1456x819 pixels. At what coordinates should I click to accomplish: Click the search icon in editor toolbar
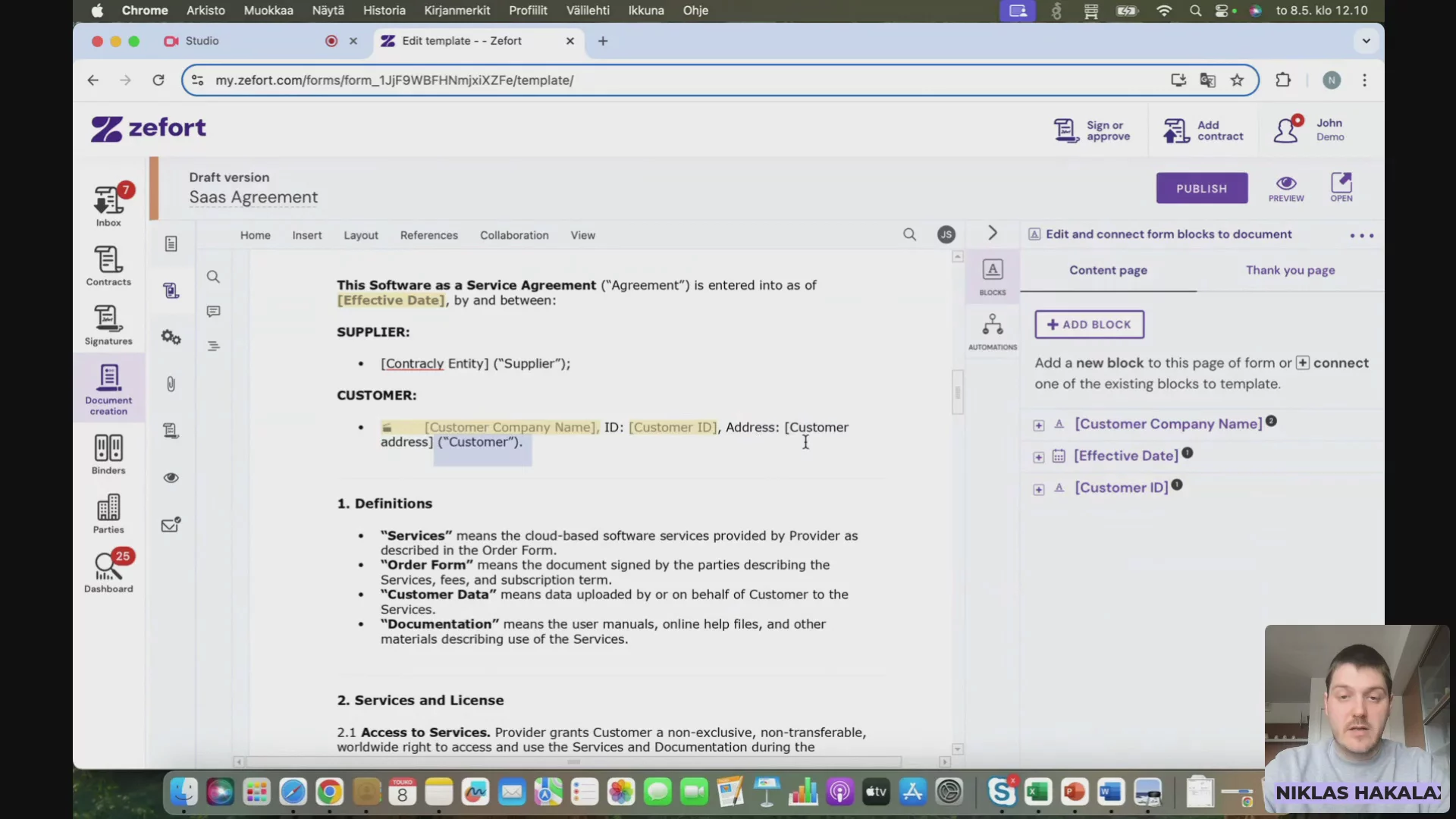point(910,235)
